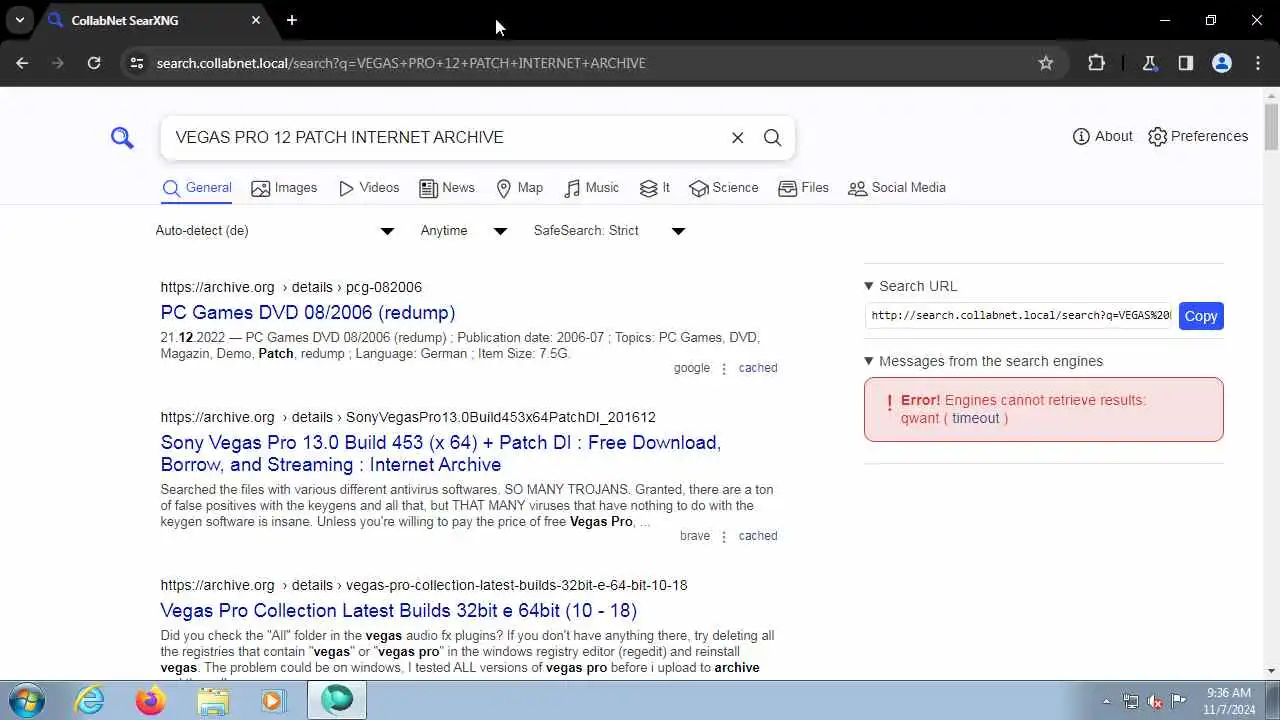Toggle the browser side panel

point(1186,63)
